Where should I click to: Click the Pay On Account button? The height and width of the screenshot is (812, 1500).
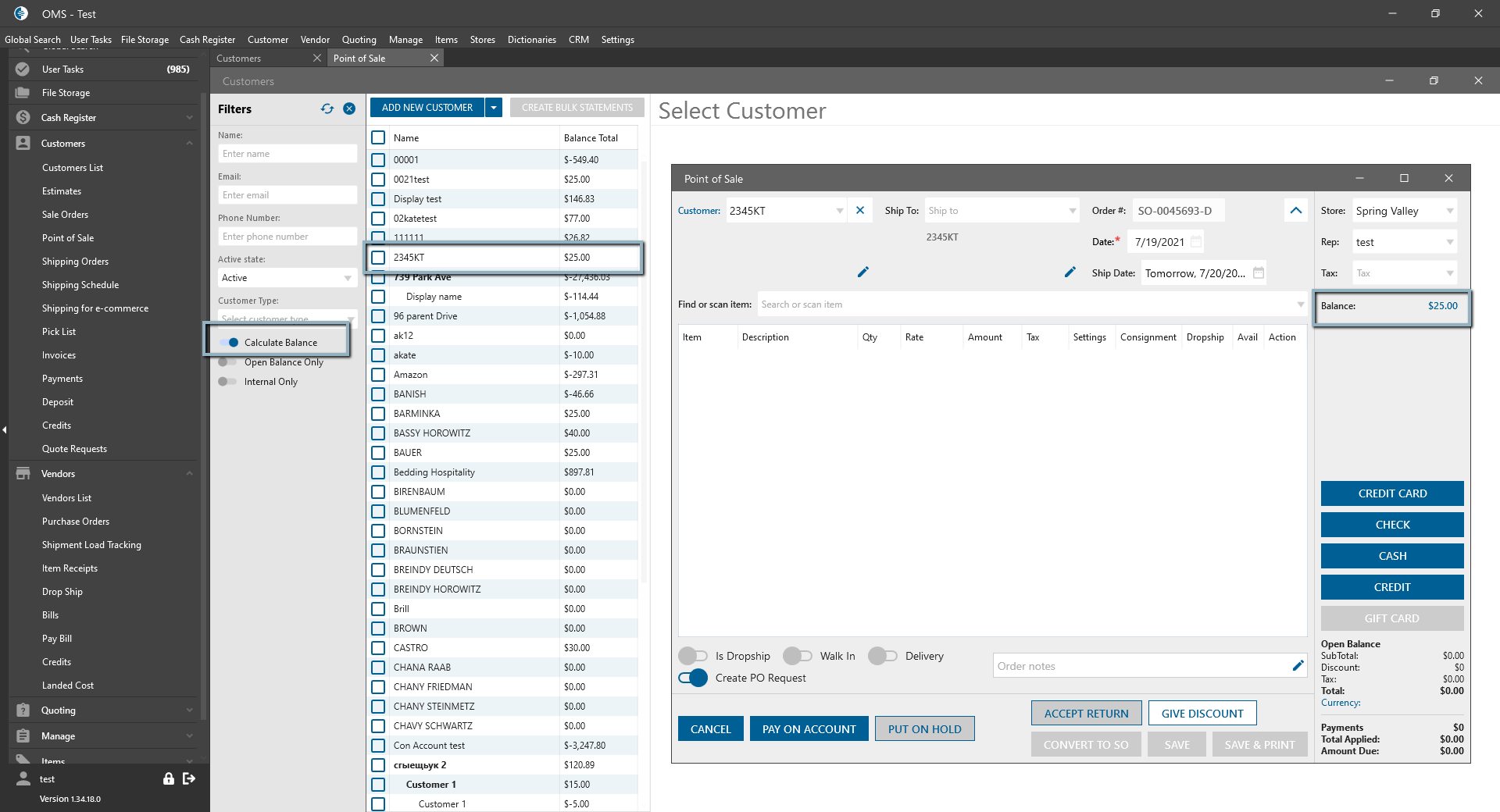[x=809, y=729]
